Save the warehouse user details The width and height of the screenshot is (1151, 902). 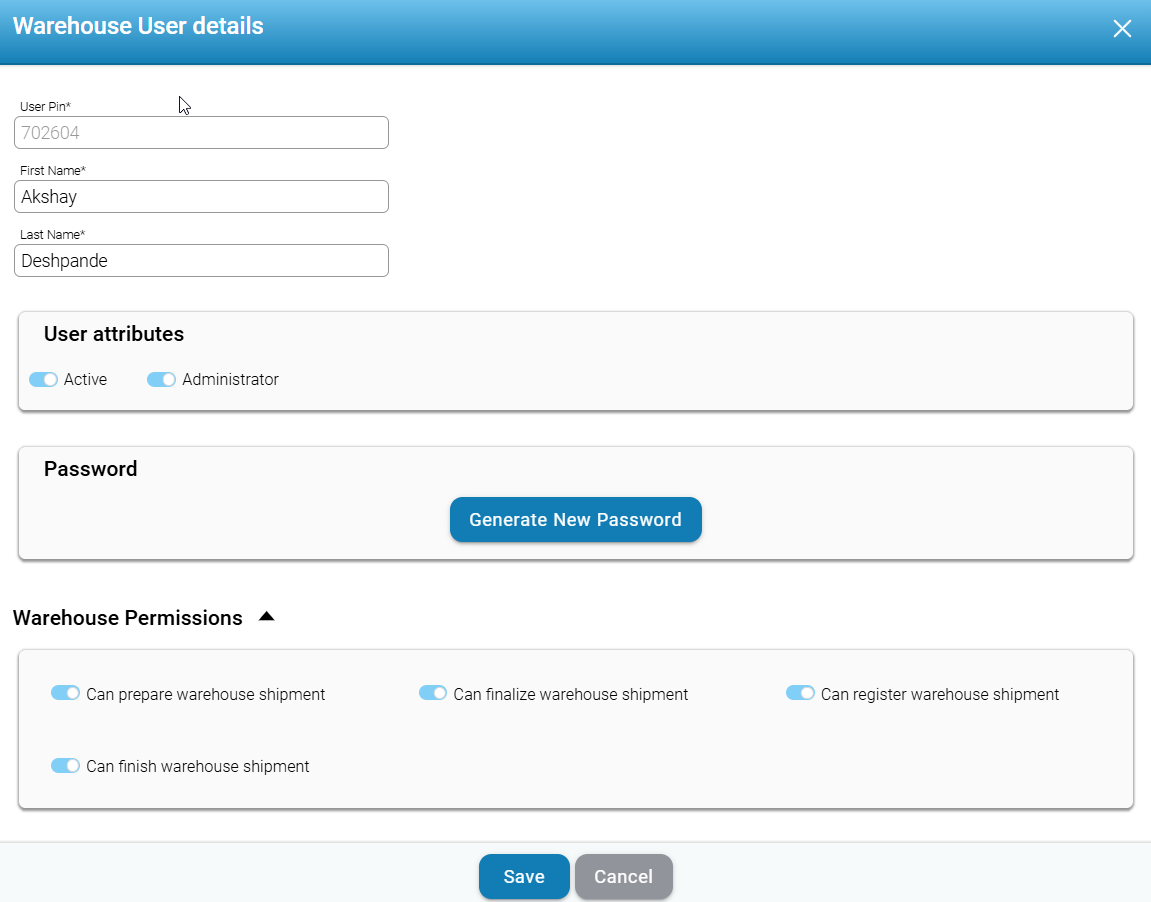[524, 877]
